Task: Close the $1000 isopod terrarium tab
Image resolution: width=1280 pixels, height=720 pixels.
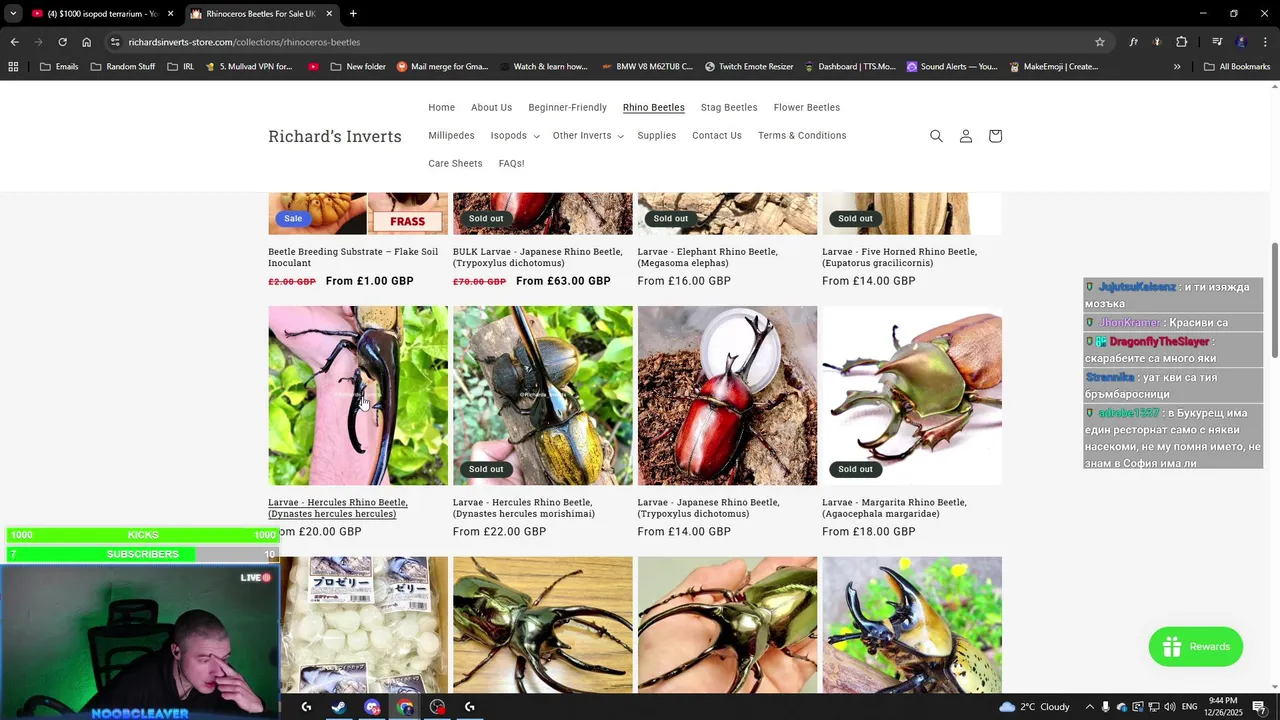Action: point(170,14)
